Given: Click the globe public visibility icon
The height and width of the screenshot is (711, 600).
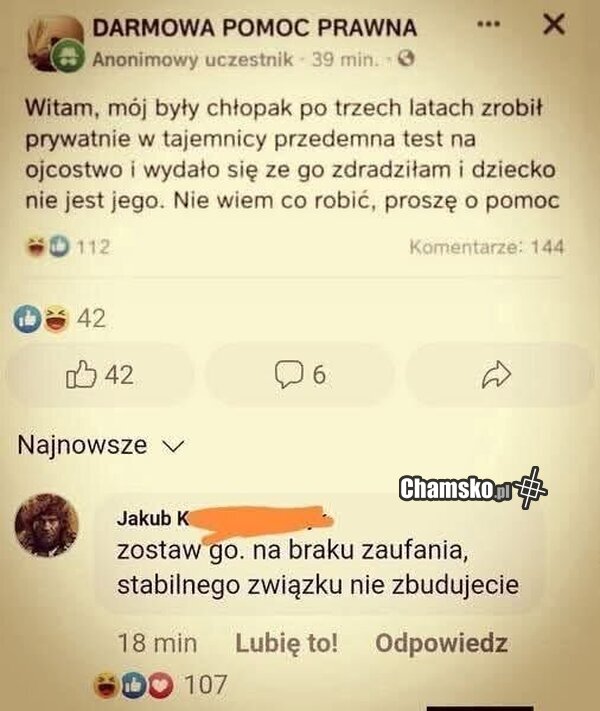Looking at the screenshot, I should 406,58.
